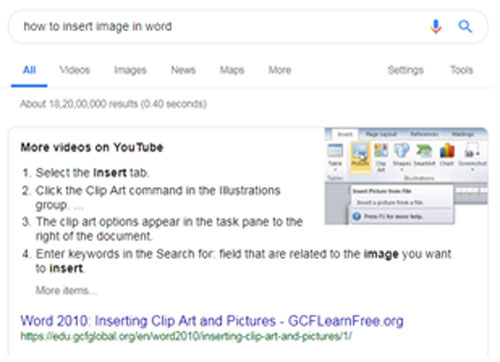Click the 'More videos on YouTube' heading
Viewport: 500px width, 362px height.
[92, 147]
